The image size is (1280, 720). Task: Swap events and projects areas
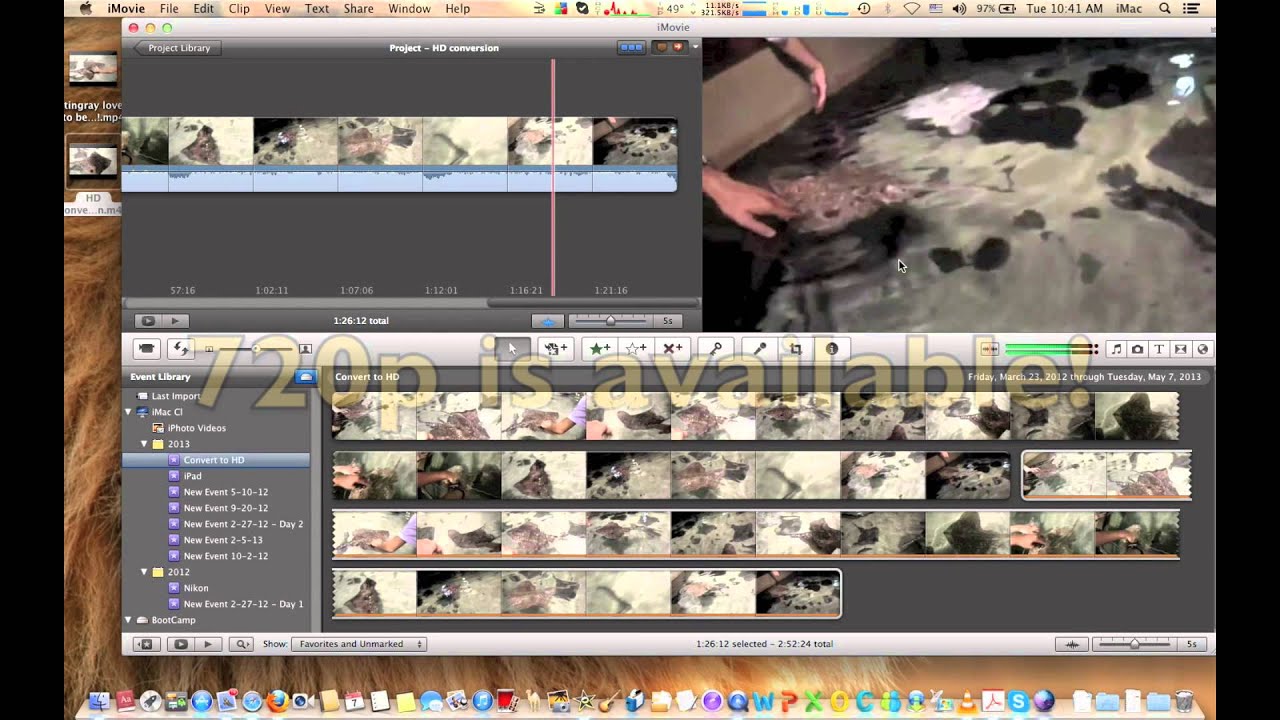point(180,349)
